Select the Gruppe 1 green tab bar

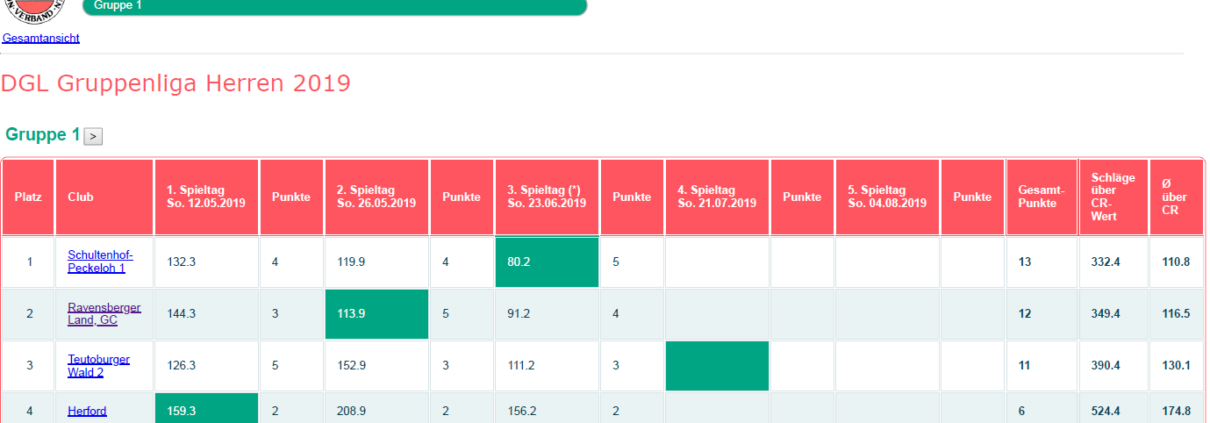335,7
